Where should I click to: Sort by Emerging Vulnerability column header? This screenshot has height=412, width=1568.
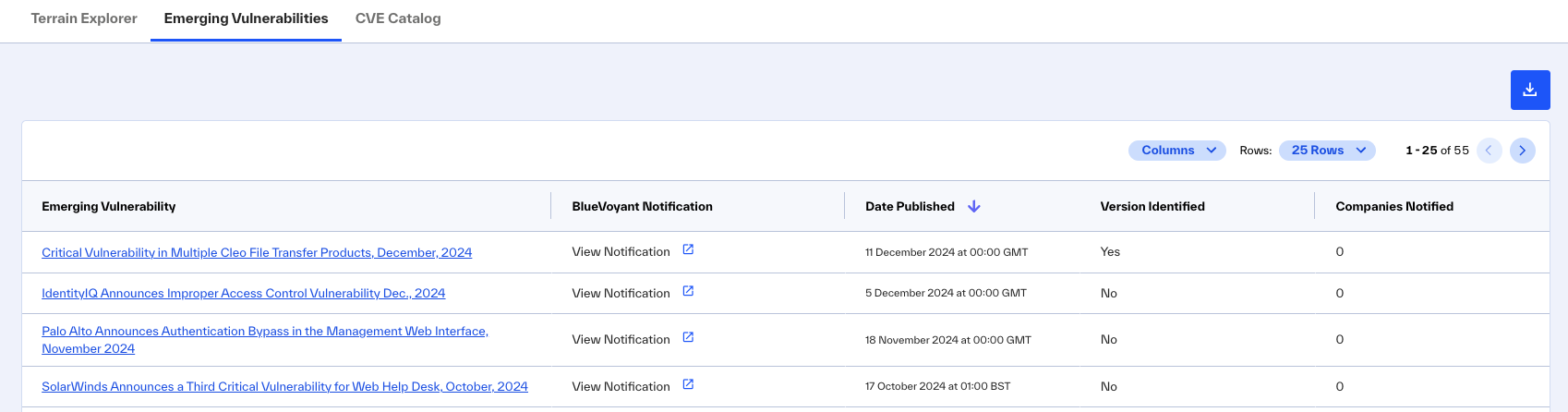pos(109,206)
